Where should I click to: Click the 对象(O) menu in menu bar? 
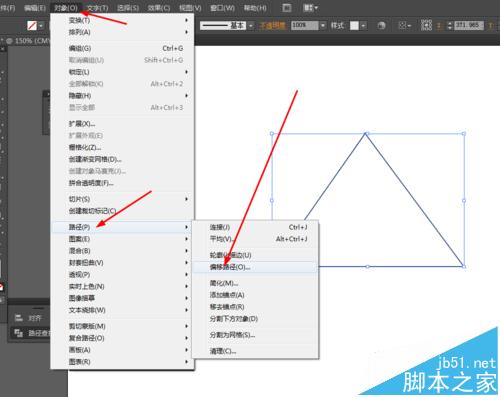tap(66, 8)
